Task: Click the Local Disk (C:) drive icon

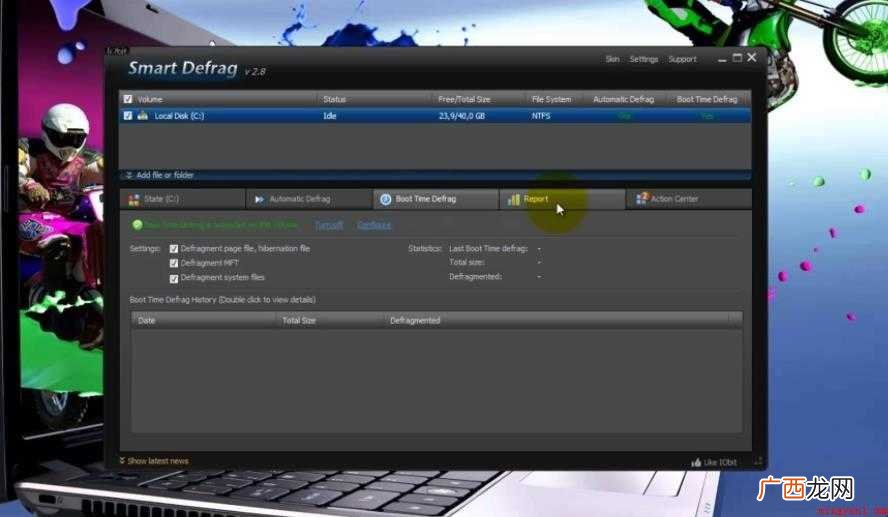Action: (143, 116)
